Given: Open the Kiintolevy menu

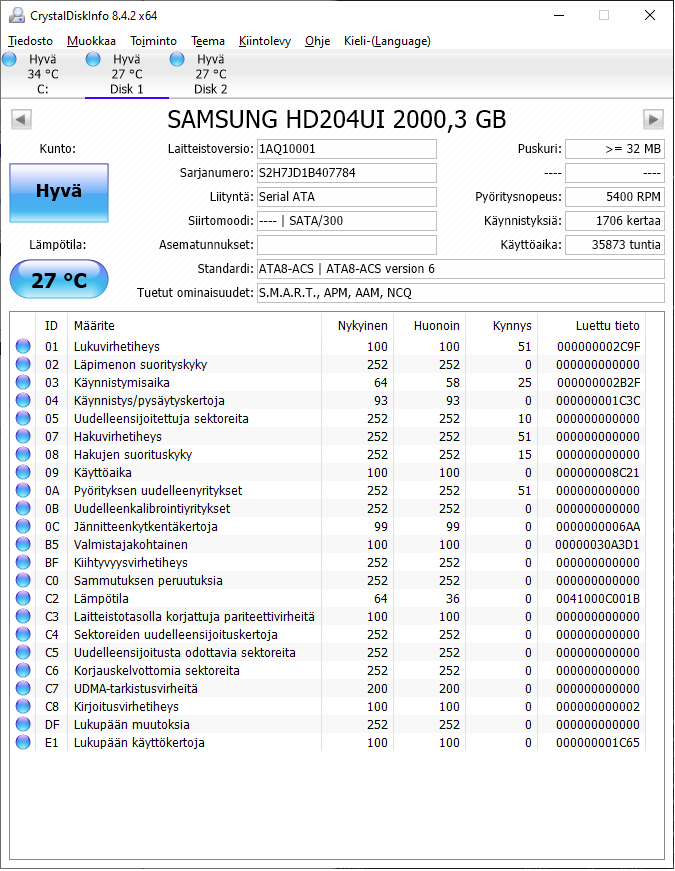Looking at the screenshot, I should [264, 41].
